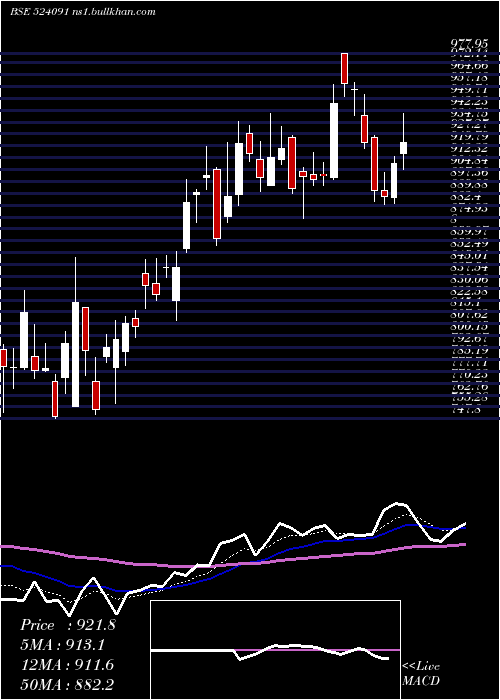Click the 800.15 price axis label

tap(468, 327)
